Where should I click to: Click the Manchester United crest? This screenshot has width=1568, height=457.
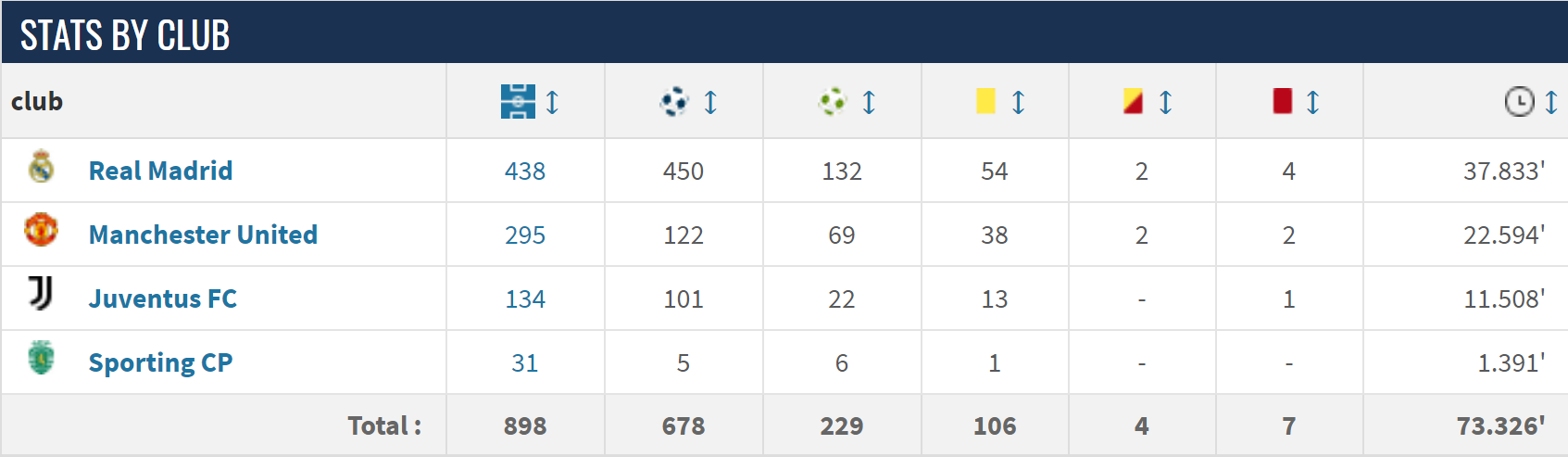point(41,229)
